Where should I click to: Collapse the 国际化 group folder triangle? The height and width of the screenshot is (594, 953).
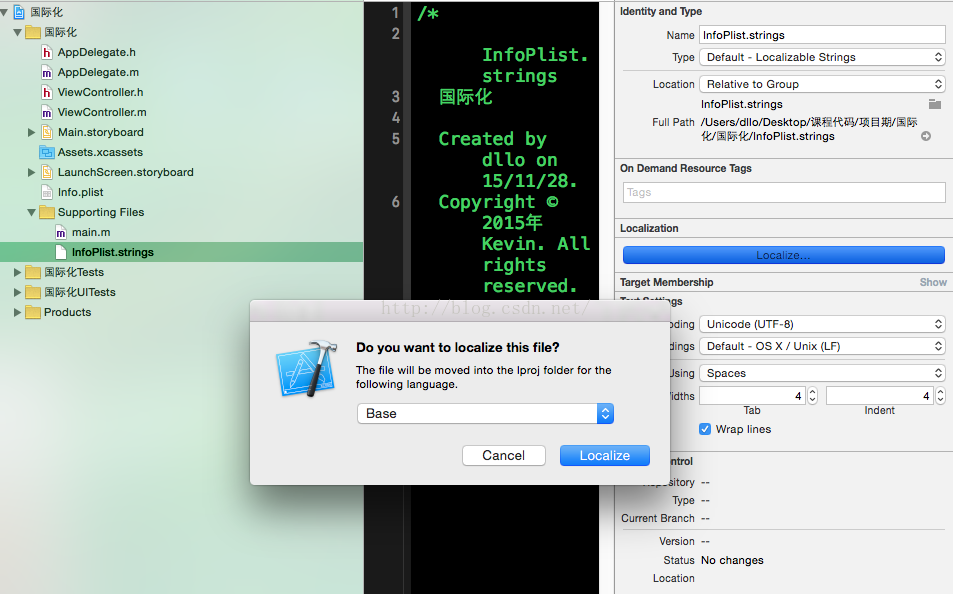click(x=18, y=33)
